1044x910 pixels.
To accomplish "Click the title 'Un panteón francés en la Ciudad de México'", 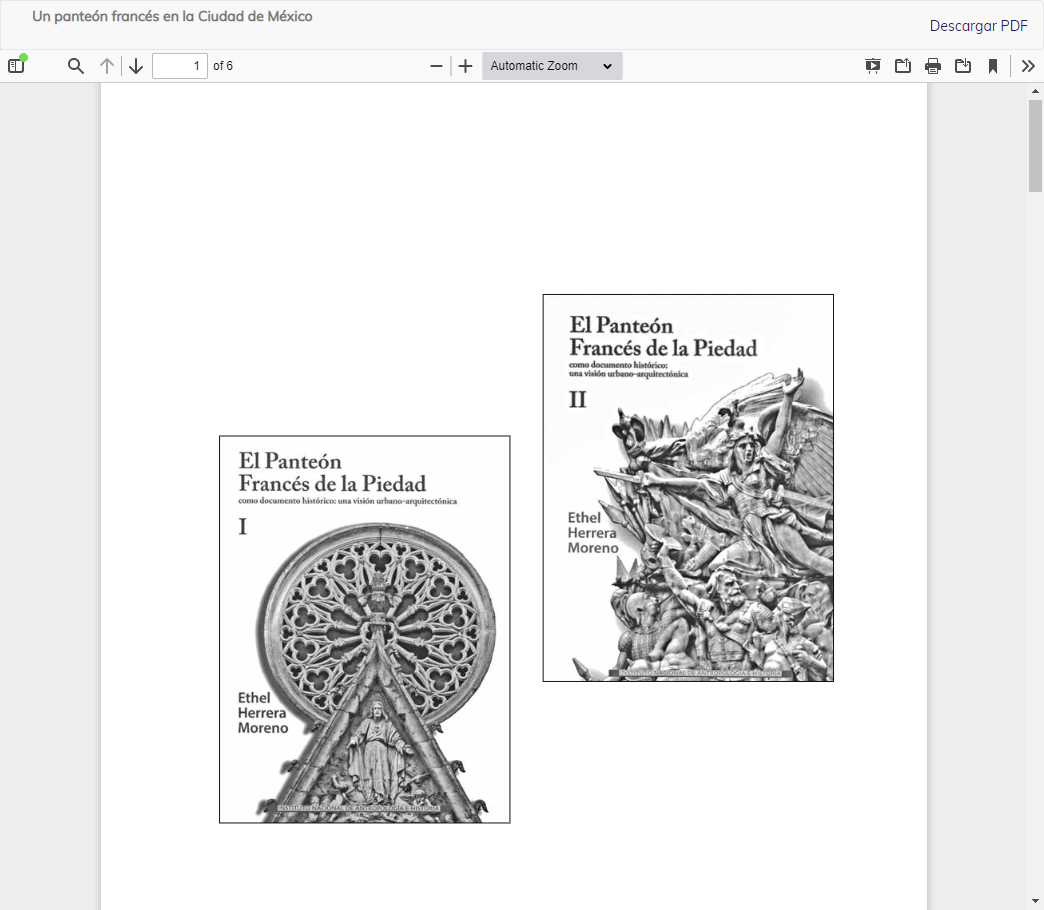I will point(172,17).
